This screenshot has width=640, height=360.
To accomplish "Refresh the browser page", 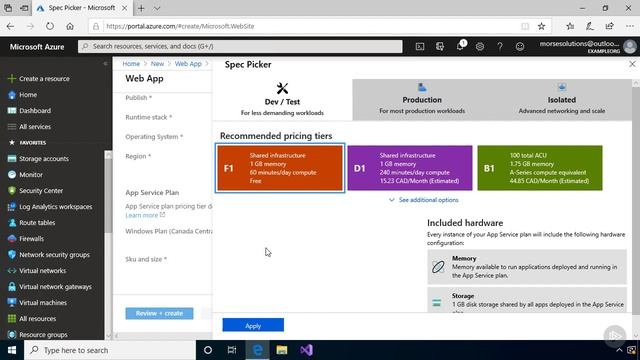I will click(50, 26).
